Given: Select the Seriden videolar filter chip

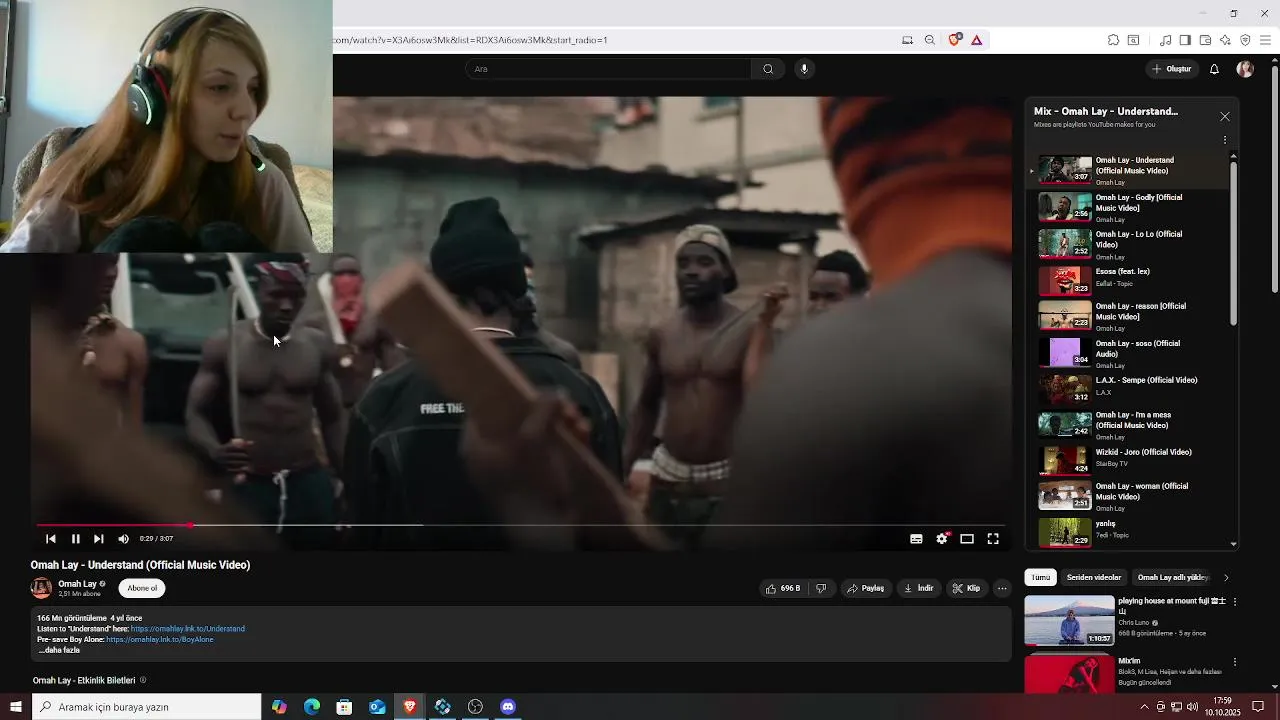Looking at the screenshot, I should (x=1094, y=577).
